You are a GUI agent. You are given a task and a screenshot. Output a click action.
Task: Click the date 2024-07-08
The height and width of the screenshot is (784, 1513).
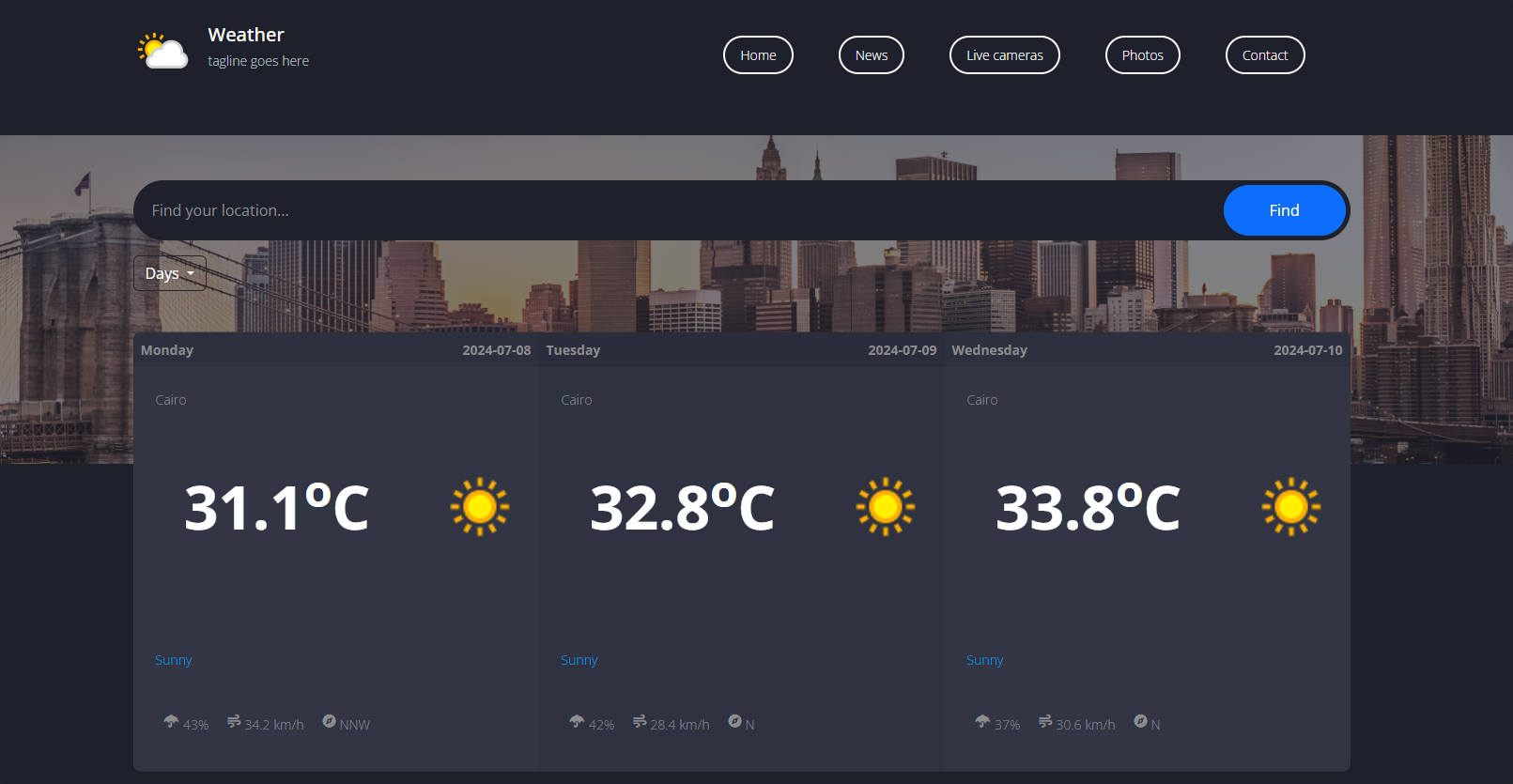[497, 350]
